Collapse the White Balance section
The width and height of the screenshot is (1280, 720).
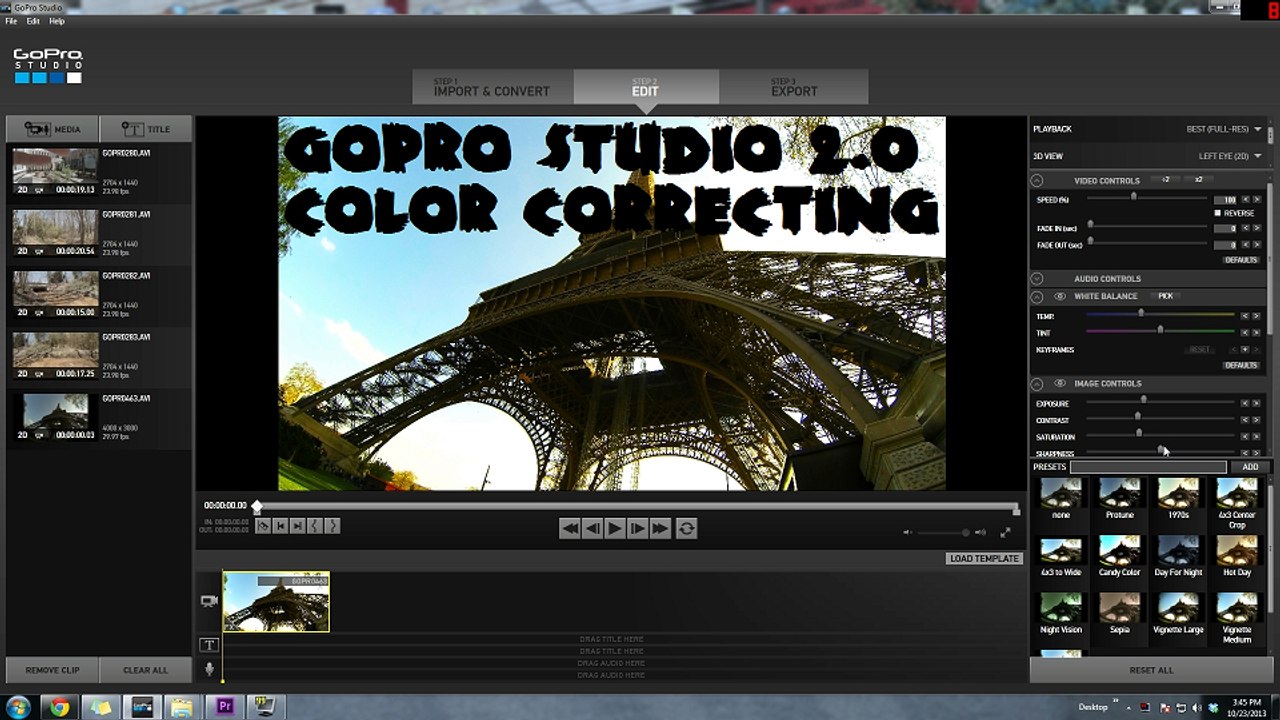click(x=1037, y=297)
